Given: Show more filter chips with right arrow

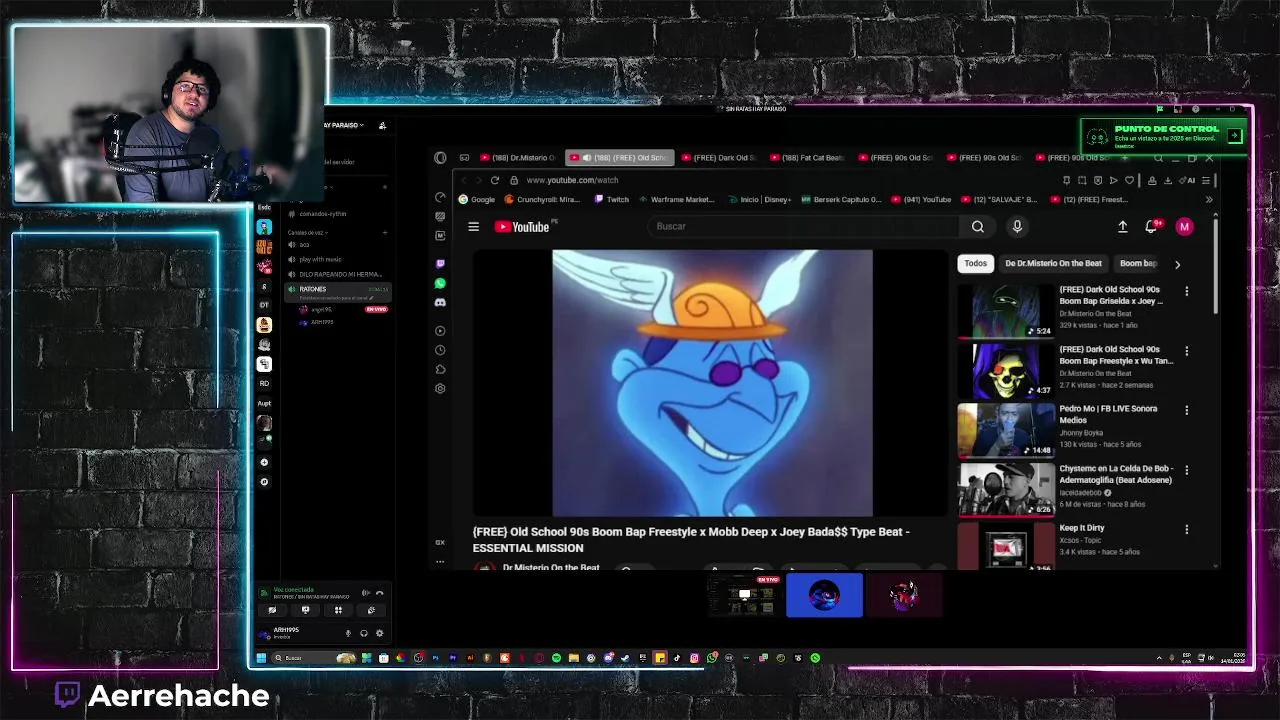Looking at the screenshot, I should coord(1177,264).
